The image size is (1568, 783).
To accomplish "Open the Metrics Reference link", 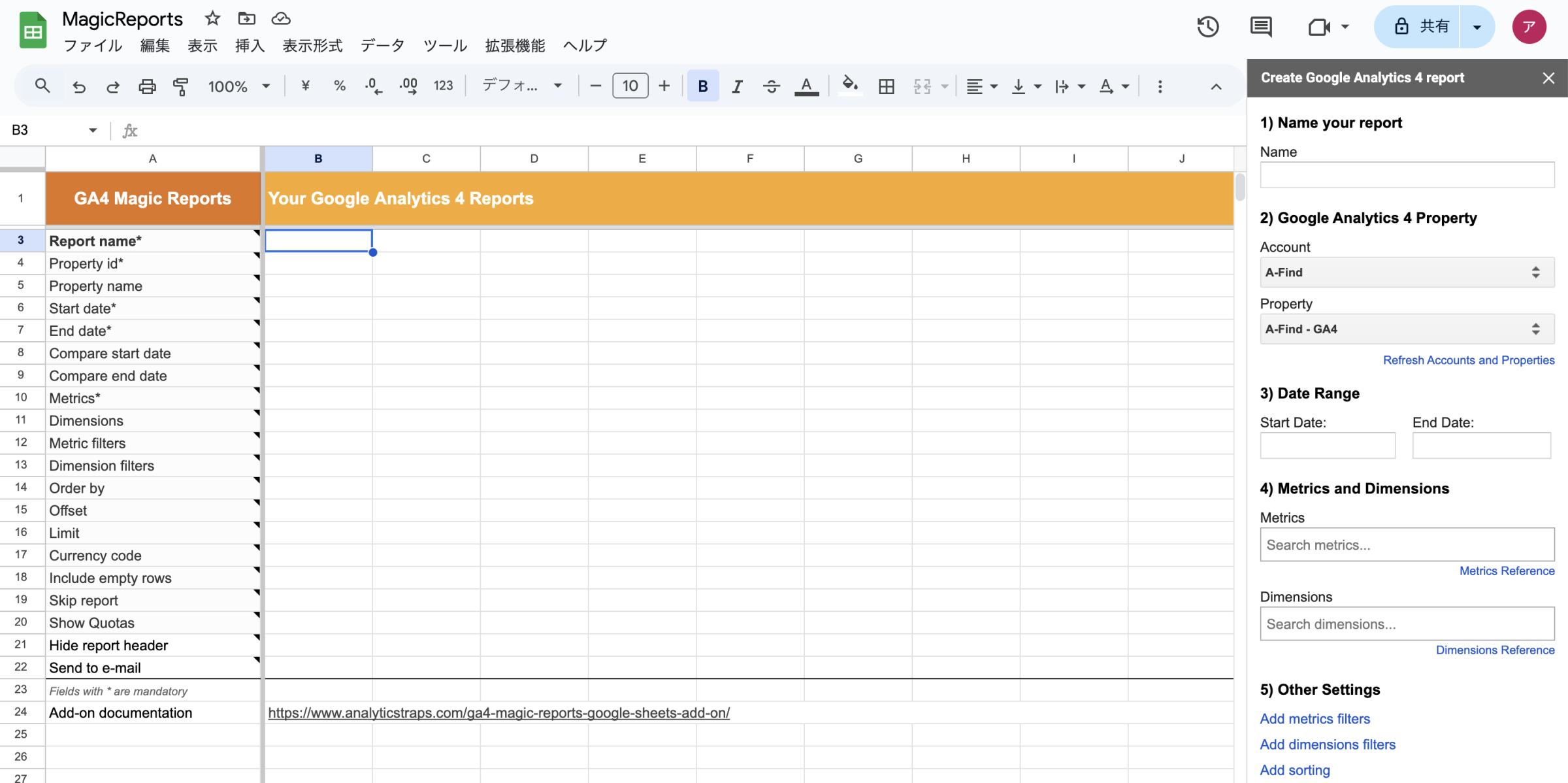I will point(1507,571).
